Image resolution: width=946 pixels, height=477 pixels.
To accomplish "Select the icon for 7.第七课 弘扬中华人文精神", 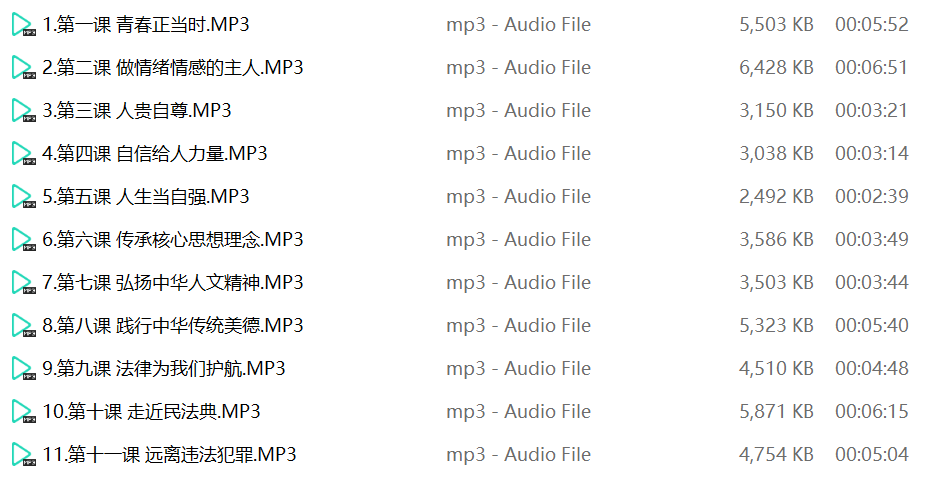I will tap(24, 283).
